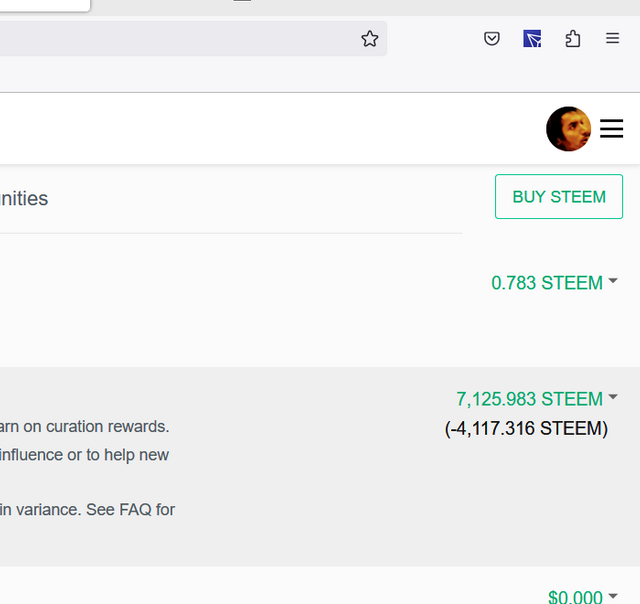Select the 'See FAQ for' text line

[x=131, y=510]
